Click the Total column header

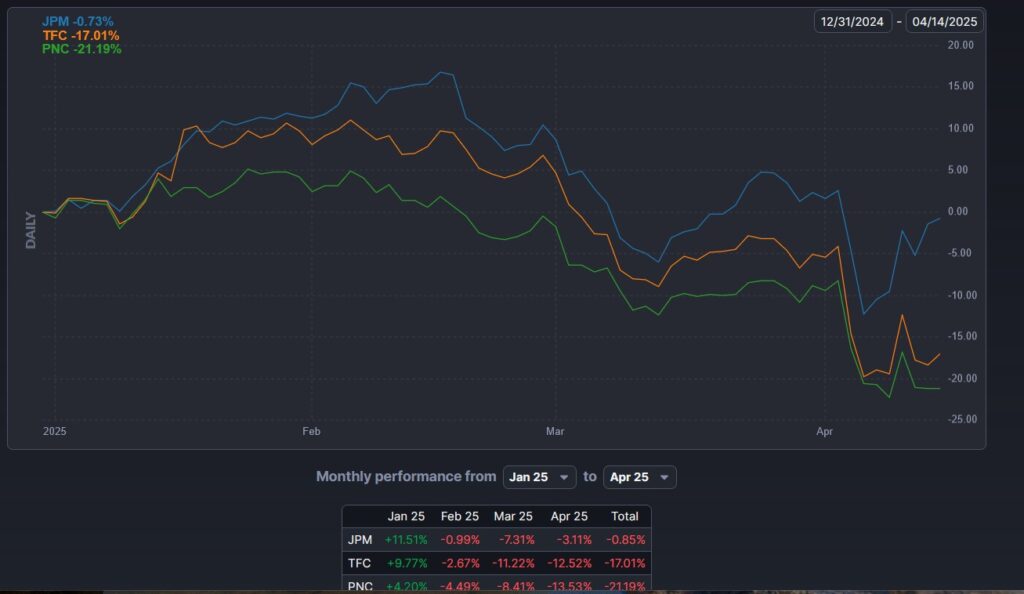[x=625, y=516]
